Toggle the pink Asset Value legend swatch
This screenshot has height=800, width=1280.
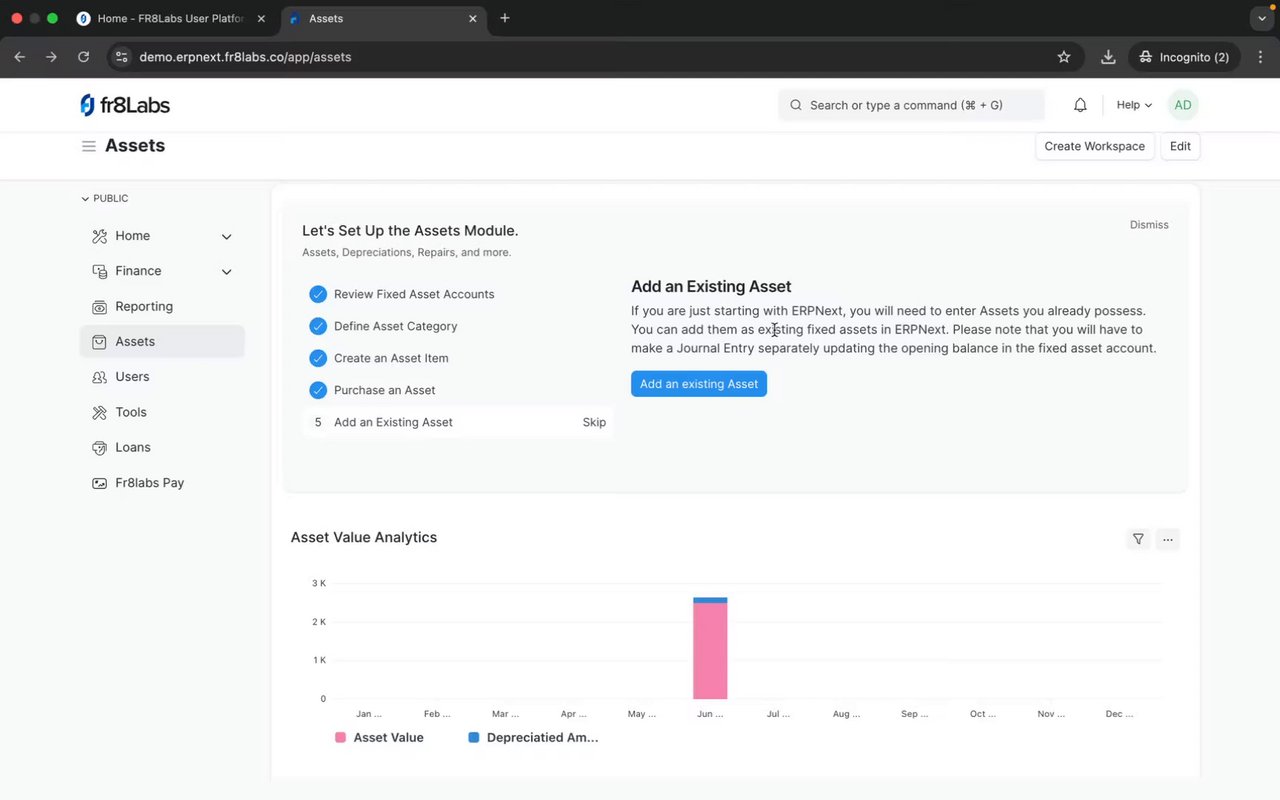click(x=340, y=738)
